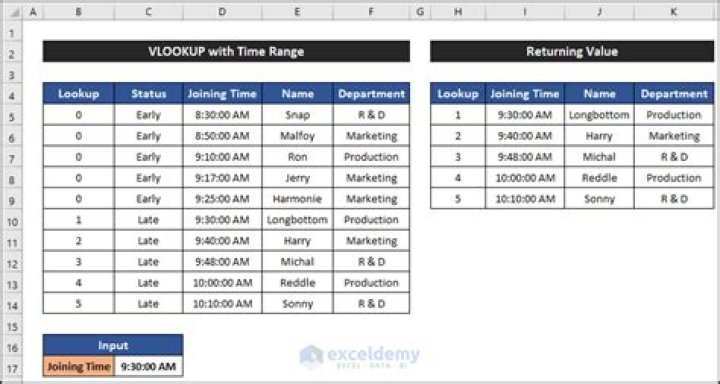The image size is (720, 384).
Task: Select cell containing Snap
Action: click(298, 115)
